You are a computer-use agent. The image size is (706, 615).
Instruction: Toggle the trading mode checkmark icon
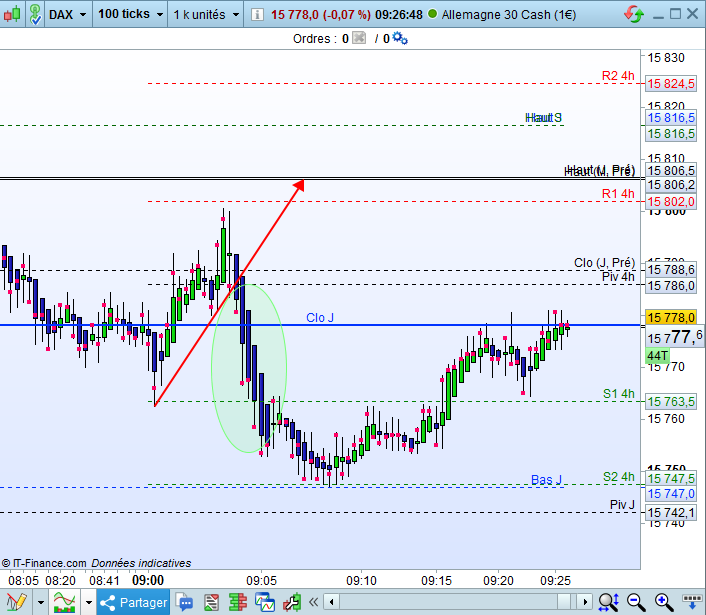35,14
